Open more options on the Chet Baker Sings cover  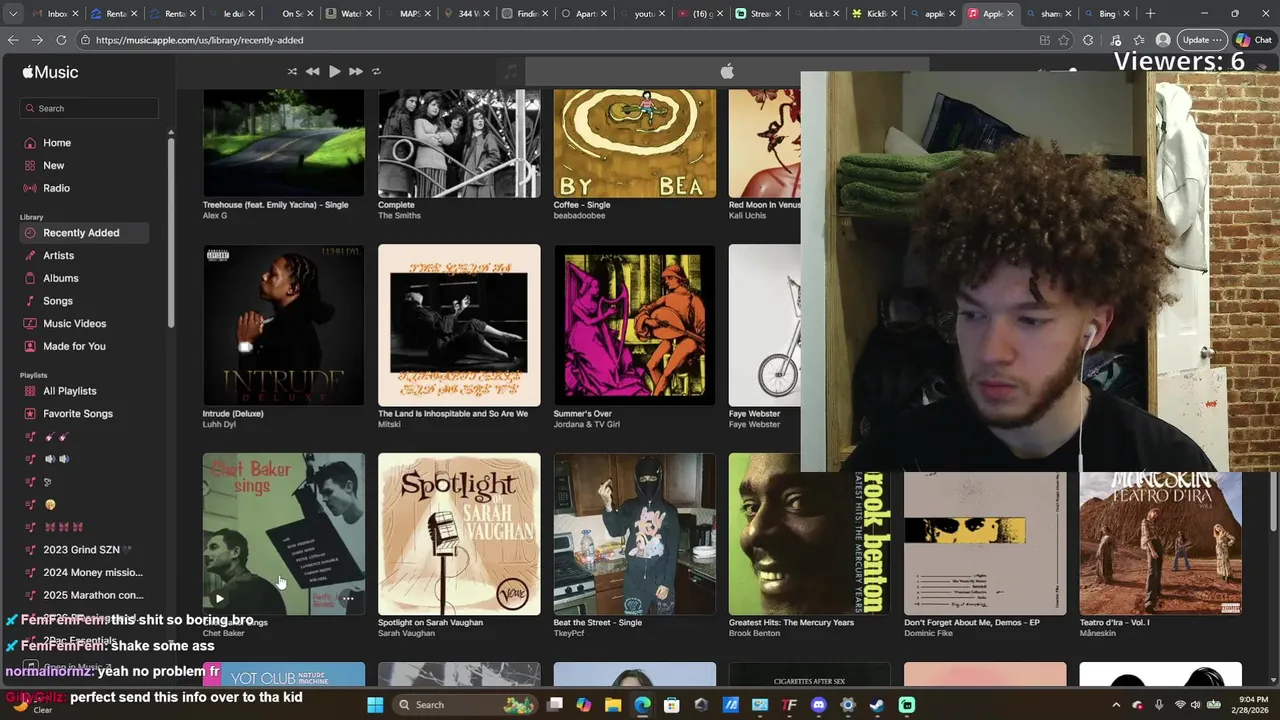348,599
